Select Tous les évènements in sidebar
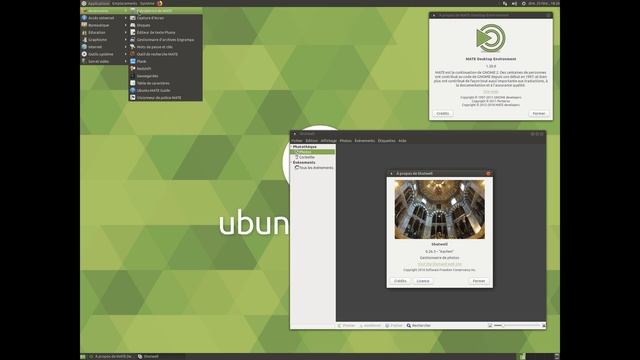This screenshot has height=360, width=640. 314,168
